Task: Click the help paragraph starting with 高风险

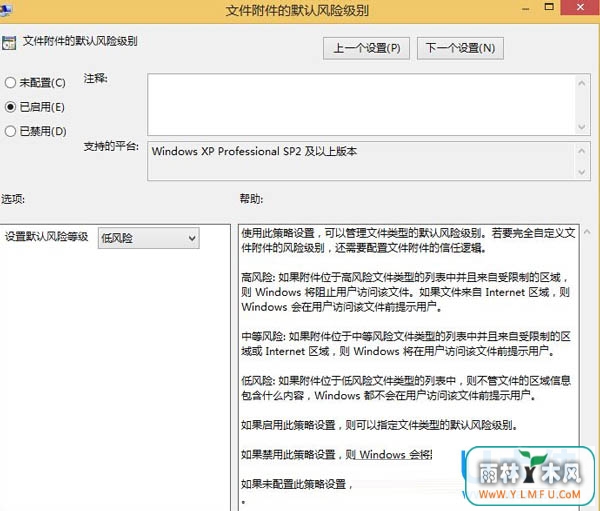Action: click(x=406, y=292)
